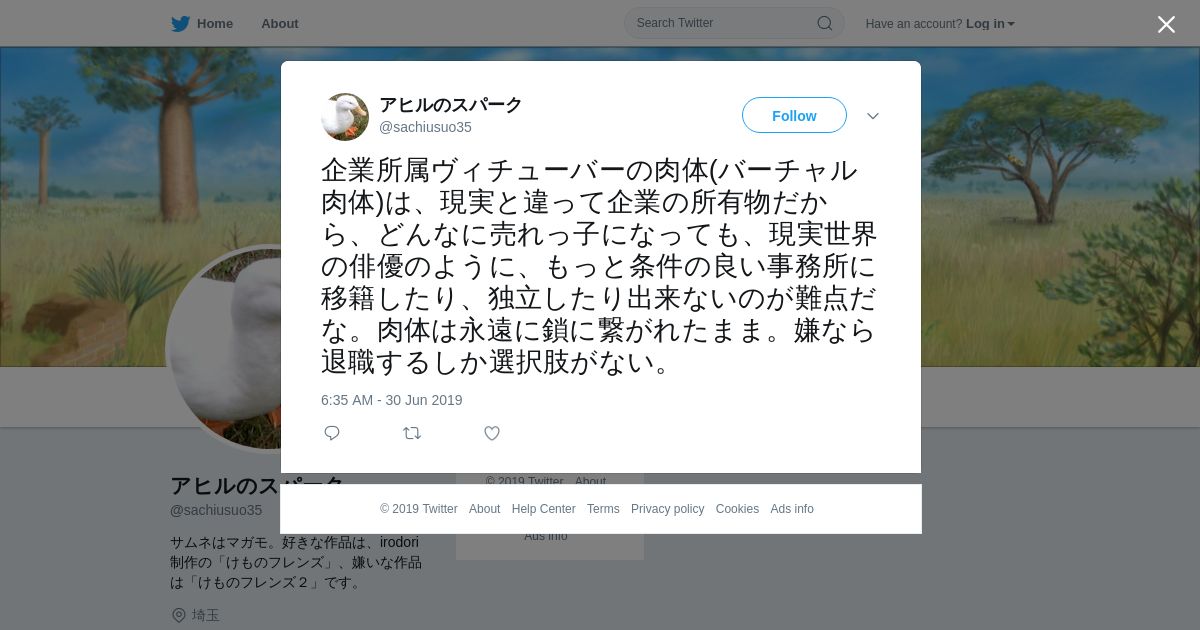Open the duck avatar in tweet header
This screenshot has width=1200, height=630.
click(x=345, y=117)
